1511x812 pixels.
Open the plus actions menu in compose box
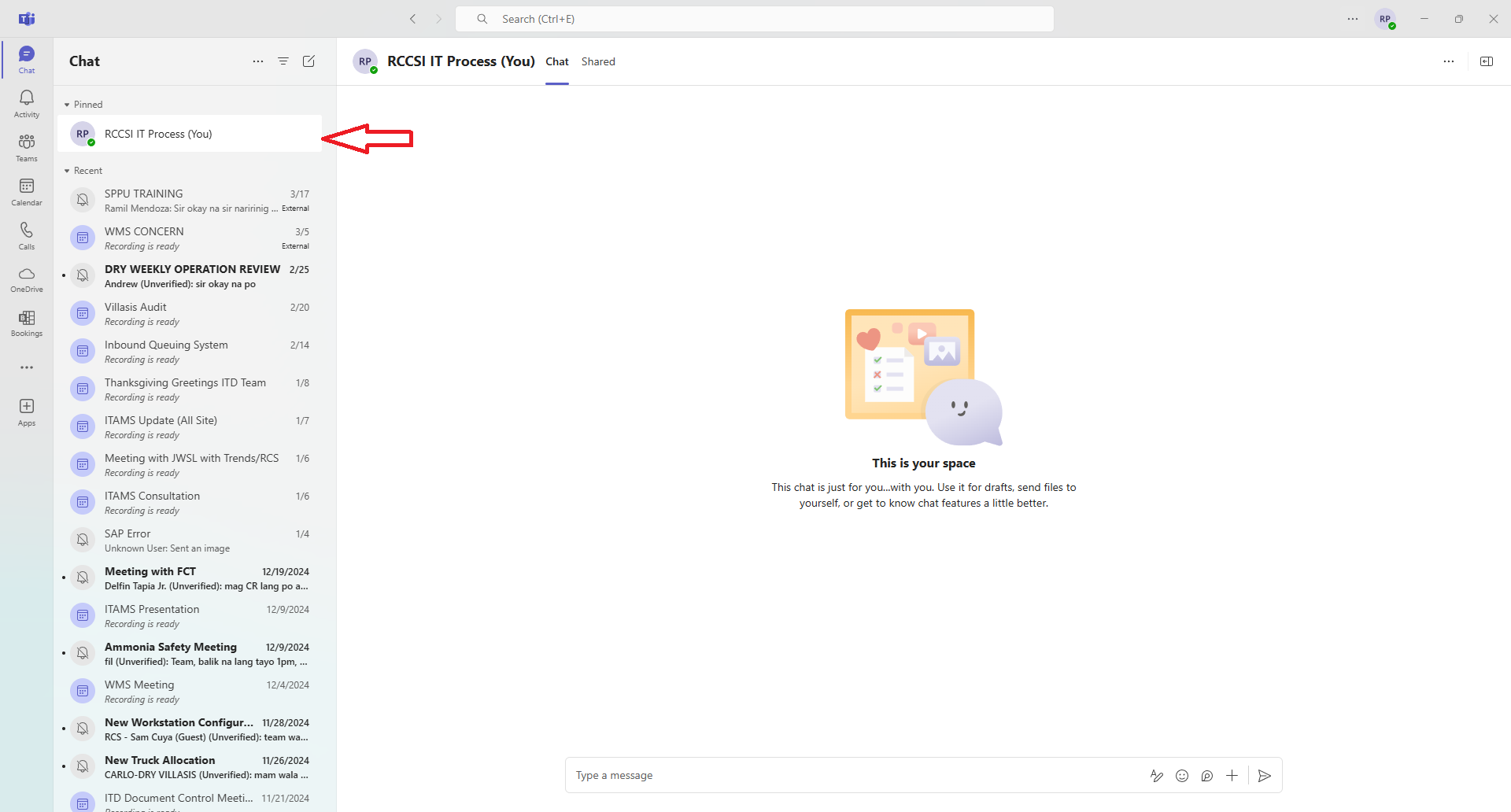click(1232, 776)
